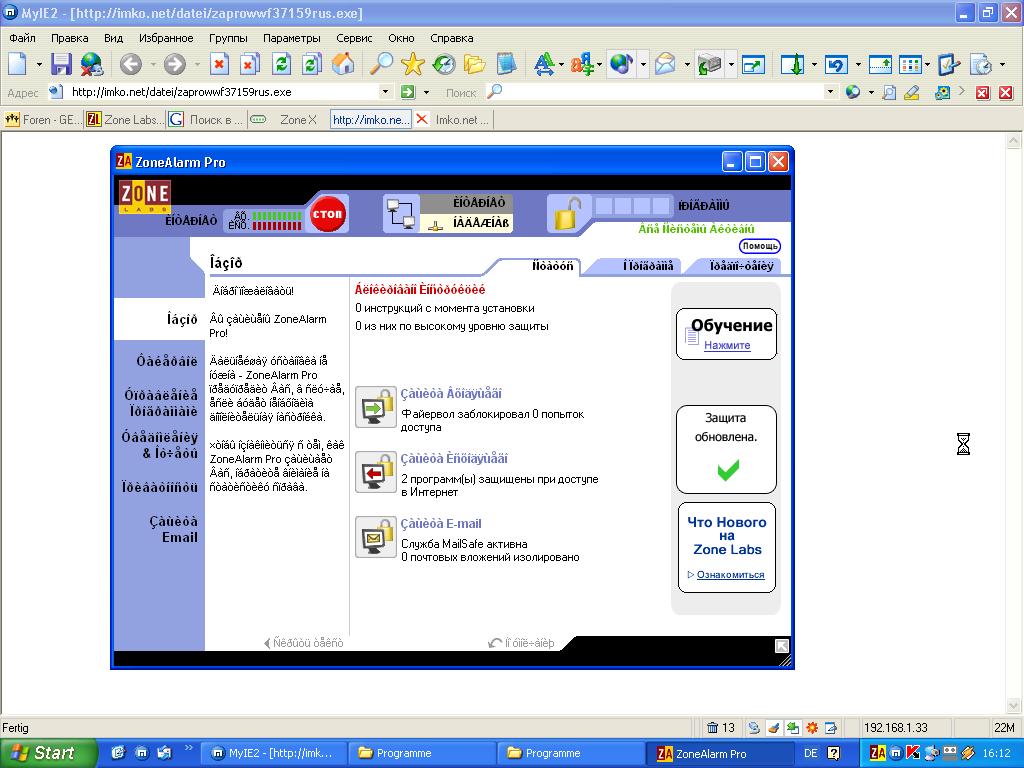The width and height of the screenshot is (1024, 768).
Task: Click the yellow folders toolbar icon
Action: coord(475,64)
